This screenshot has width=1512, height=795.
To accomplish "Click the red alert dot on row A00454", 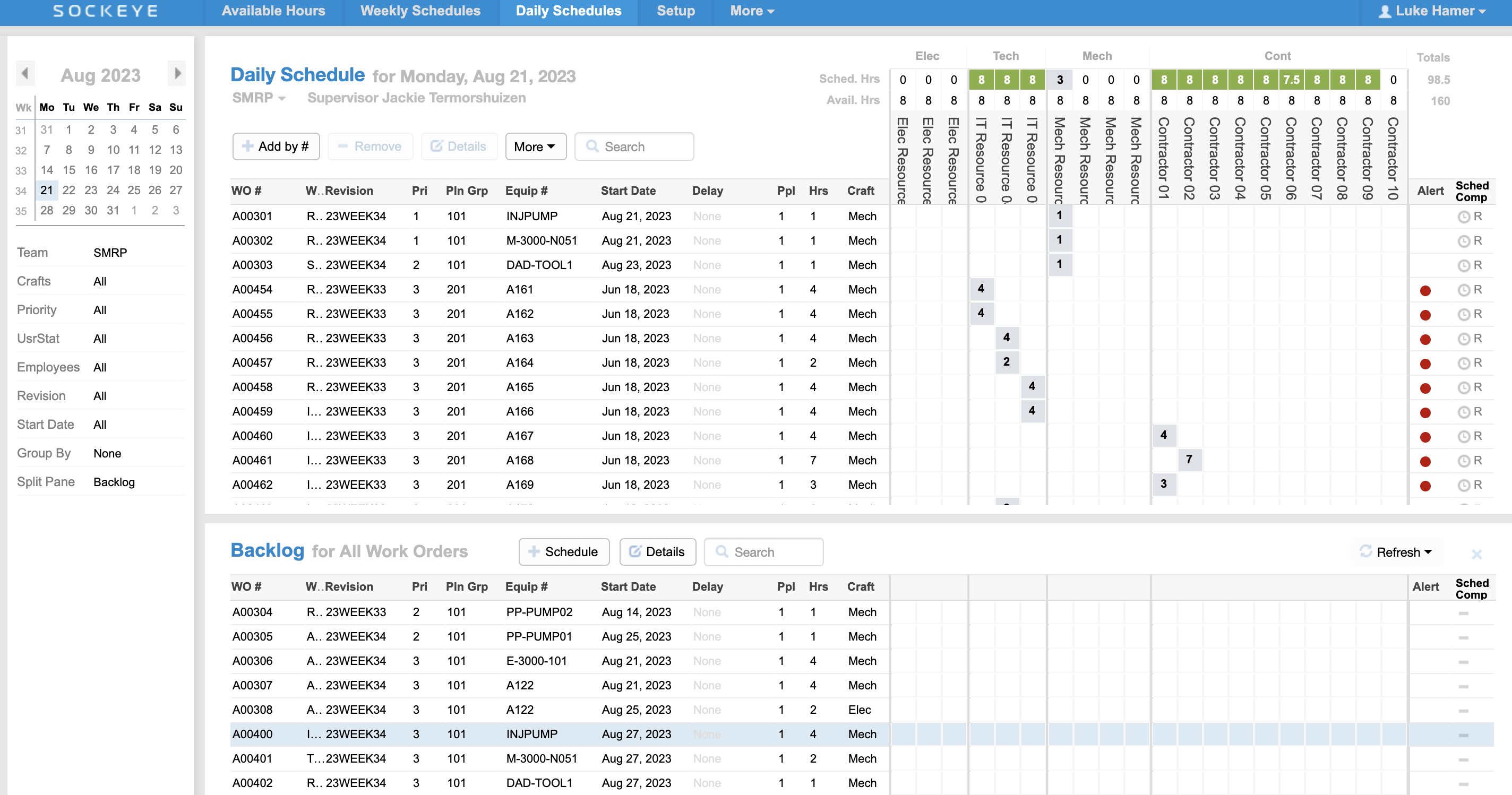I will (x=1427, y=289).
